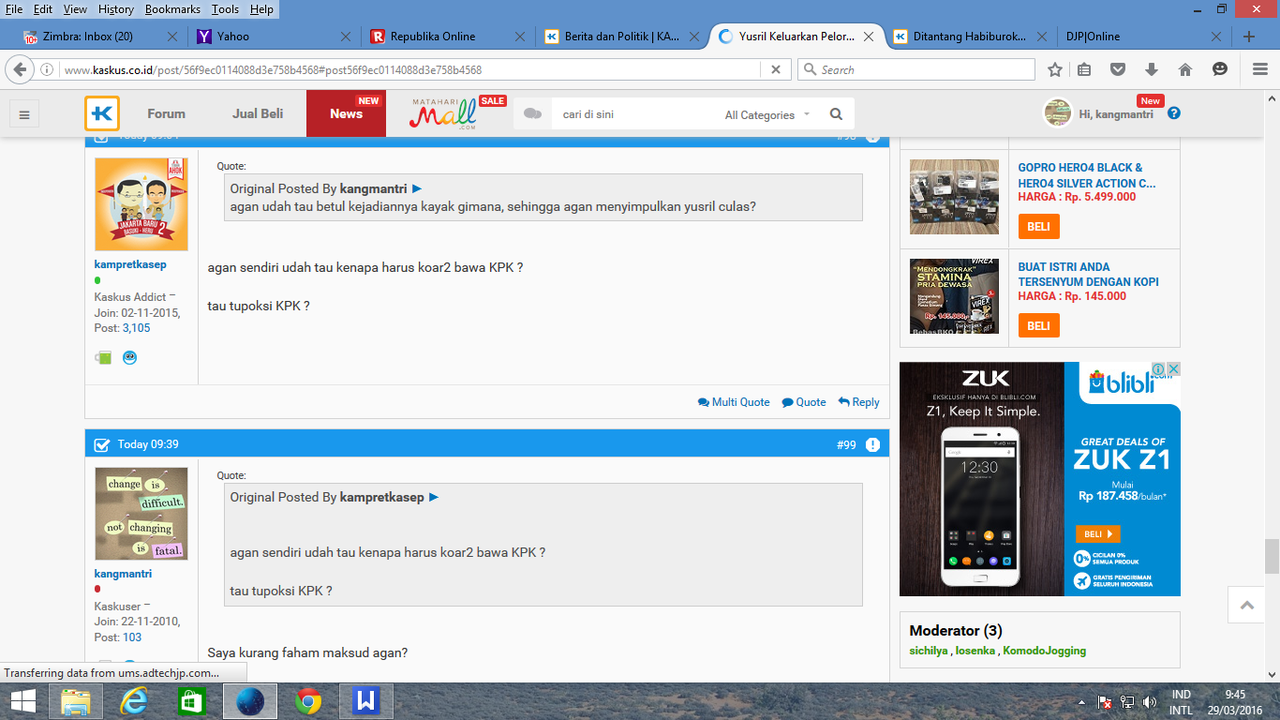Open the Kaskus hamburger menu
Image resolution: width=1280 pixels, height=720 pixels.
(x=25, y=115)
